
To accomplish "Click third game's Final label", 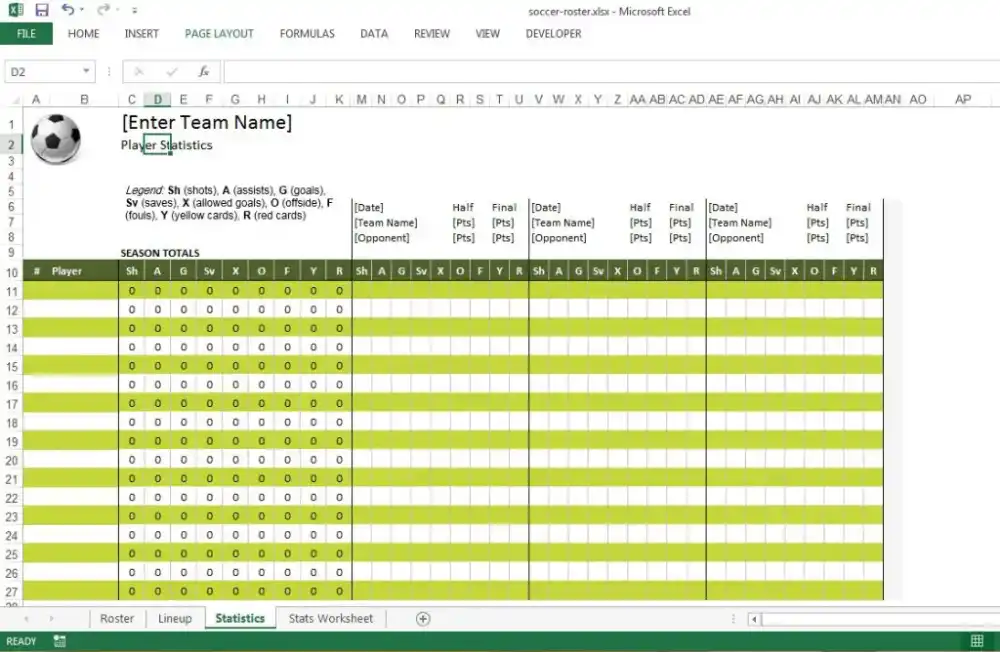I will pyautogui.click(x=858, y=207).
